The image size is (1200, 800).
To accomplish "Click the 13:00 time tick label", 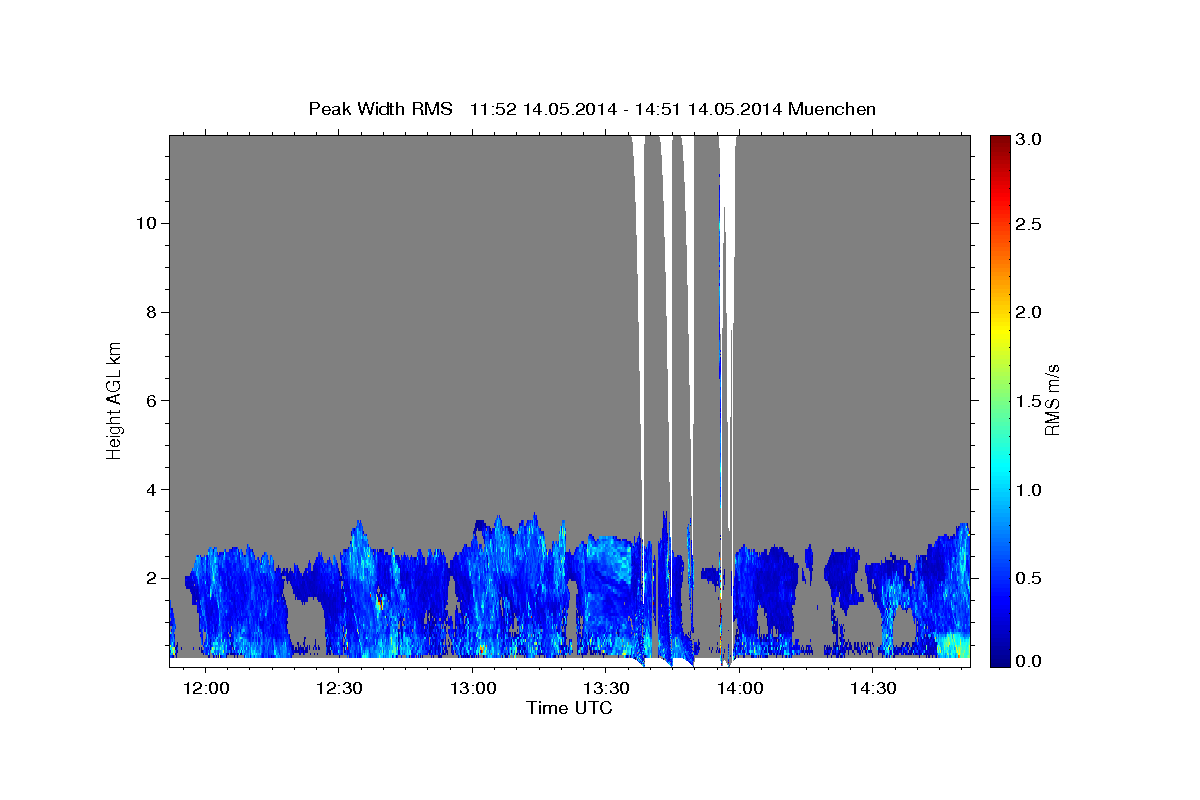I will pos(472,688).
